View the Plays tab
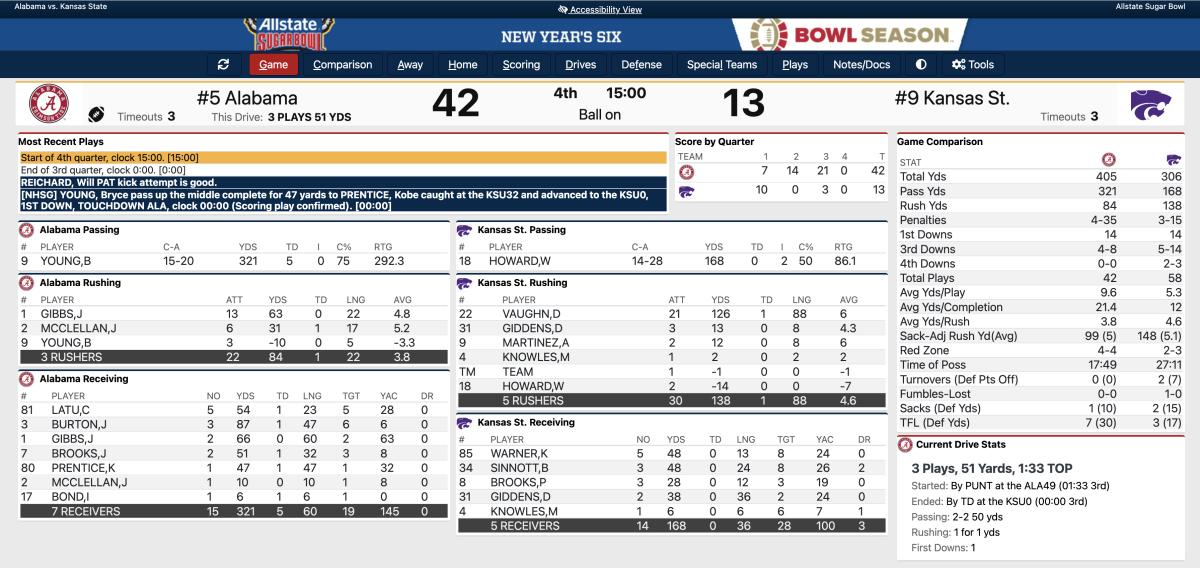The image size is (1200, 568). [795, 65]
